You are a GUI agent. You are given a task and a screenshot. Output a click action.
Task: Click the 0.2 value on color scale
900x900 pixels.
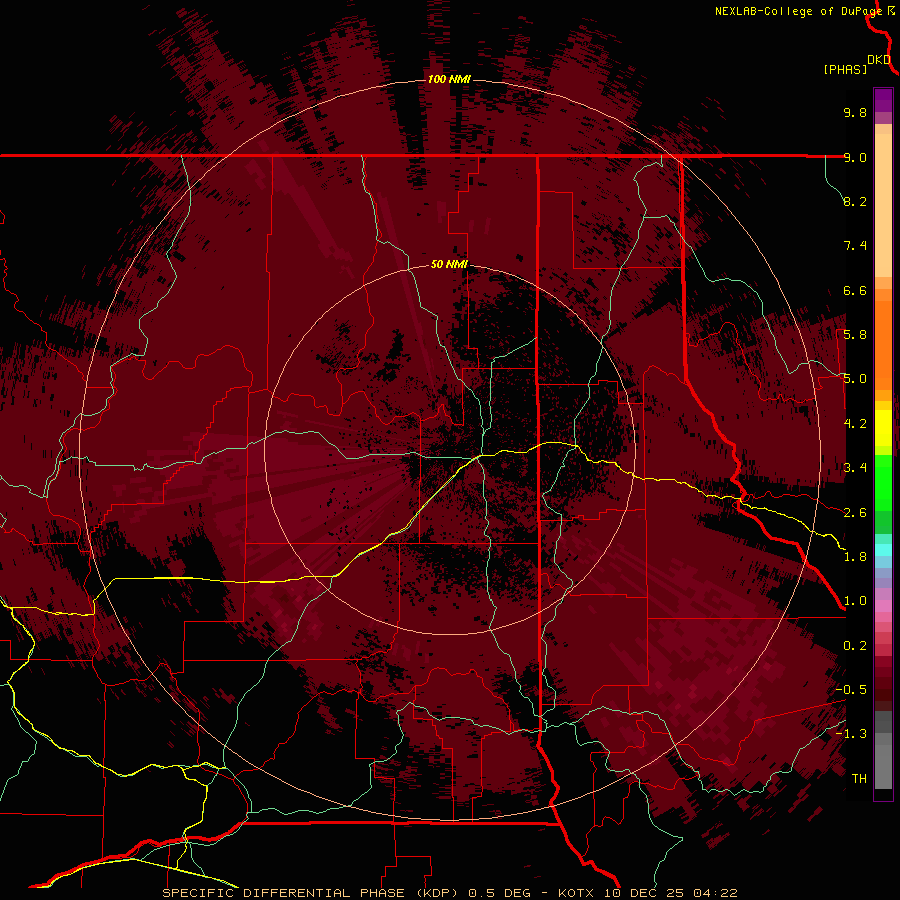(855, 646)
